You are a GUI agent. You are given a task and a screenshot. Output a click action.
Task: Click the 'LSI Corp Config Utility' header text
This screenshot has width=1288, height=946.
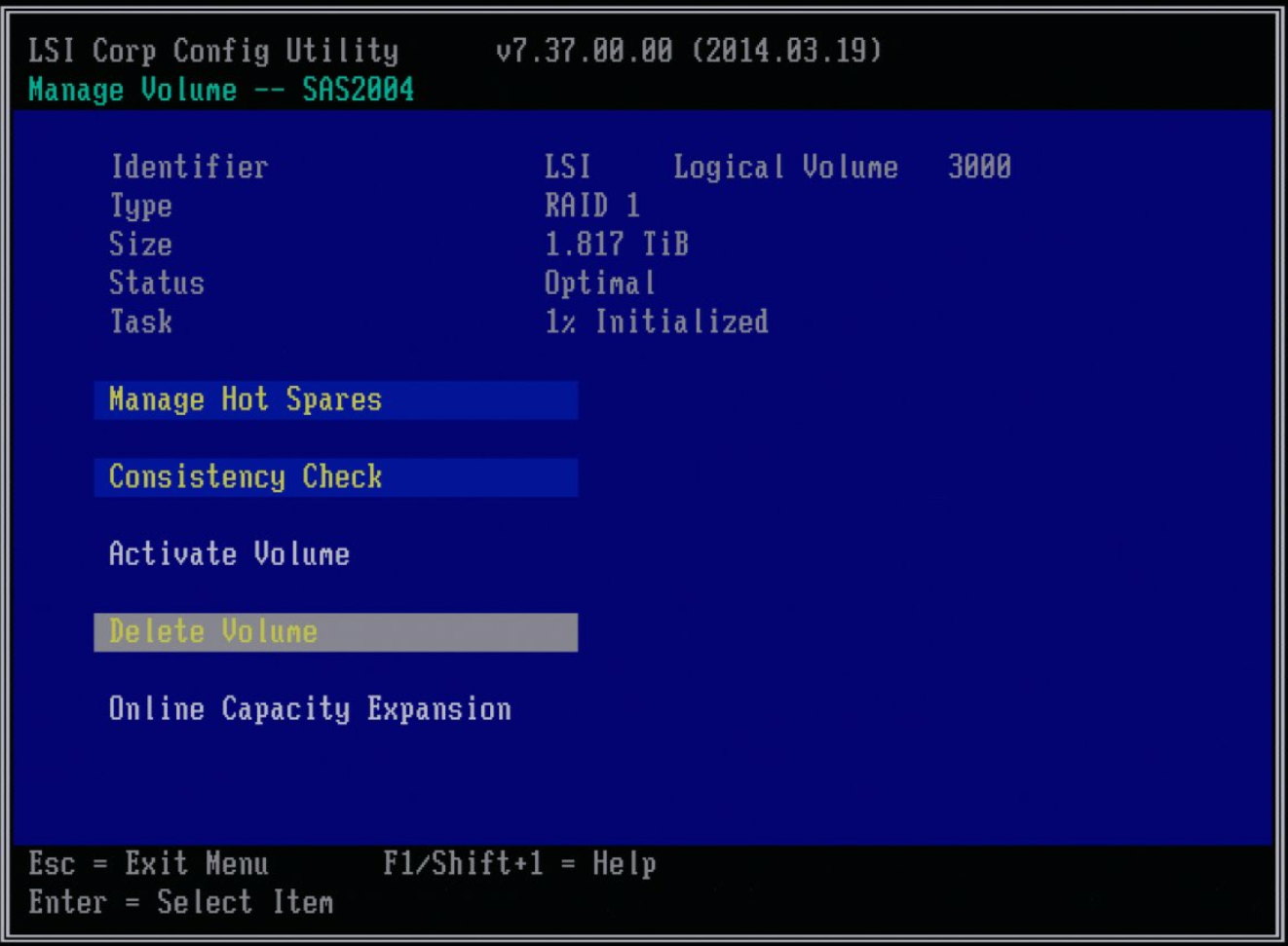[x=213, y=51]
